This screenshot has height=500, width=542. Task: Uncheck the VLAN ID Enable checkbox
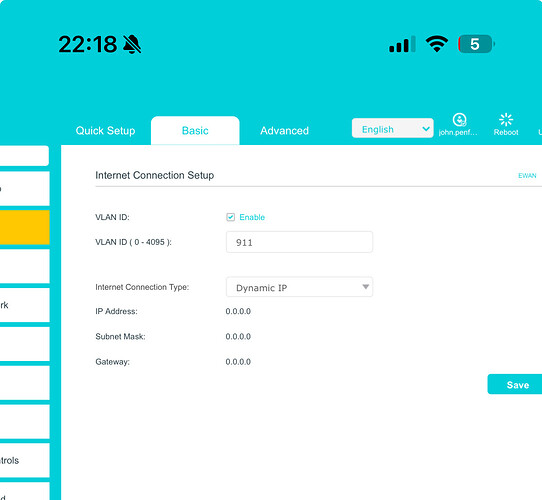[231, 217]
